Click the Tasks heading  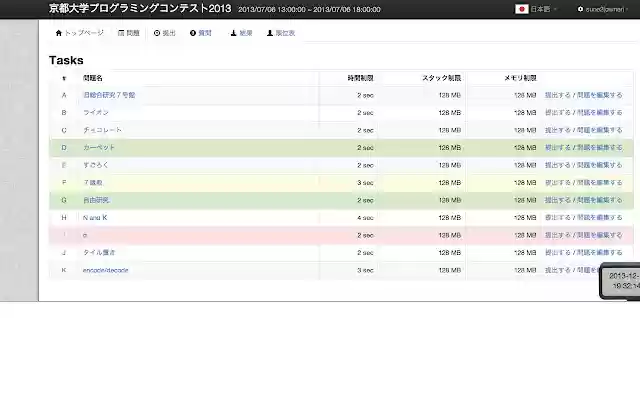click(66, 60)
